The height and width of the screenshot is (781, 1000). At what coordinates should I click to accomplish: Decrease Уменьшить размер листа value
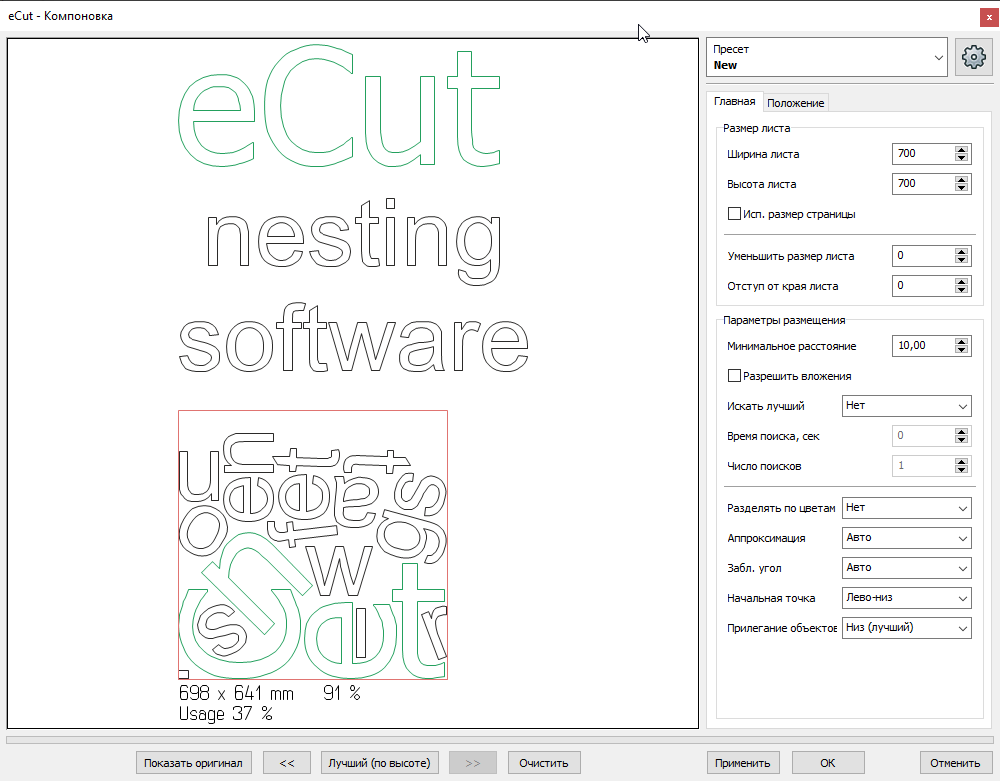(x=962, y=259)
